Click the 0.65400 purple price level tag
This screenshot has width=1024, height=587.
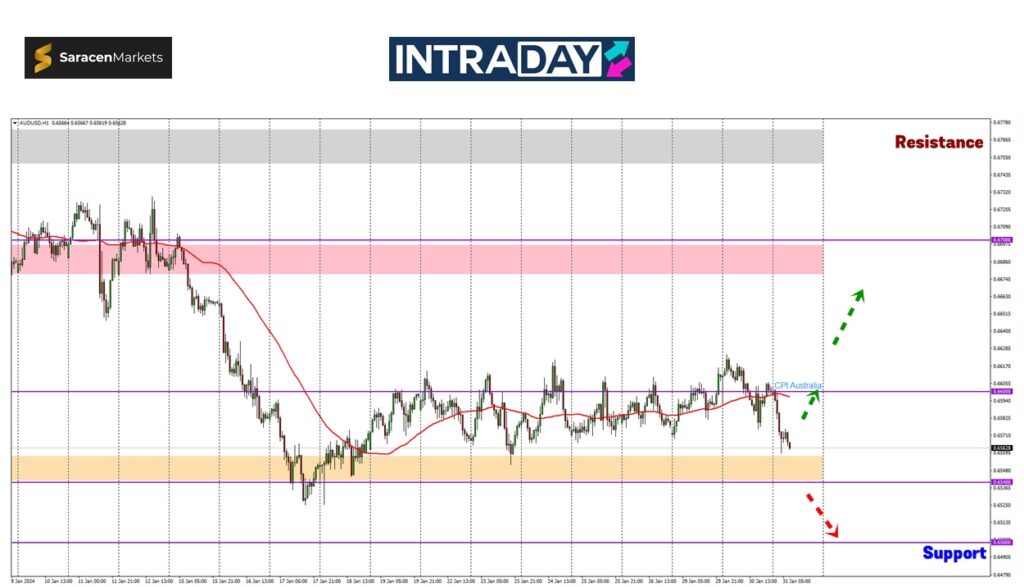(999, 482)
